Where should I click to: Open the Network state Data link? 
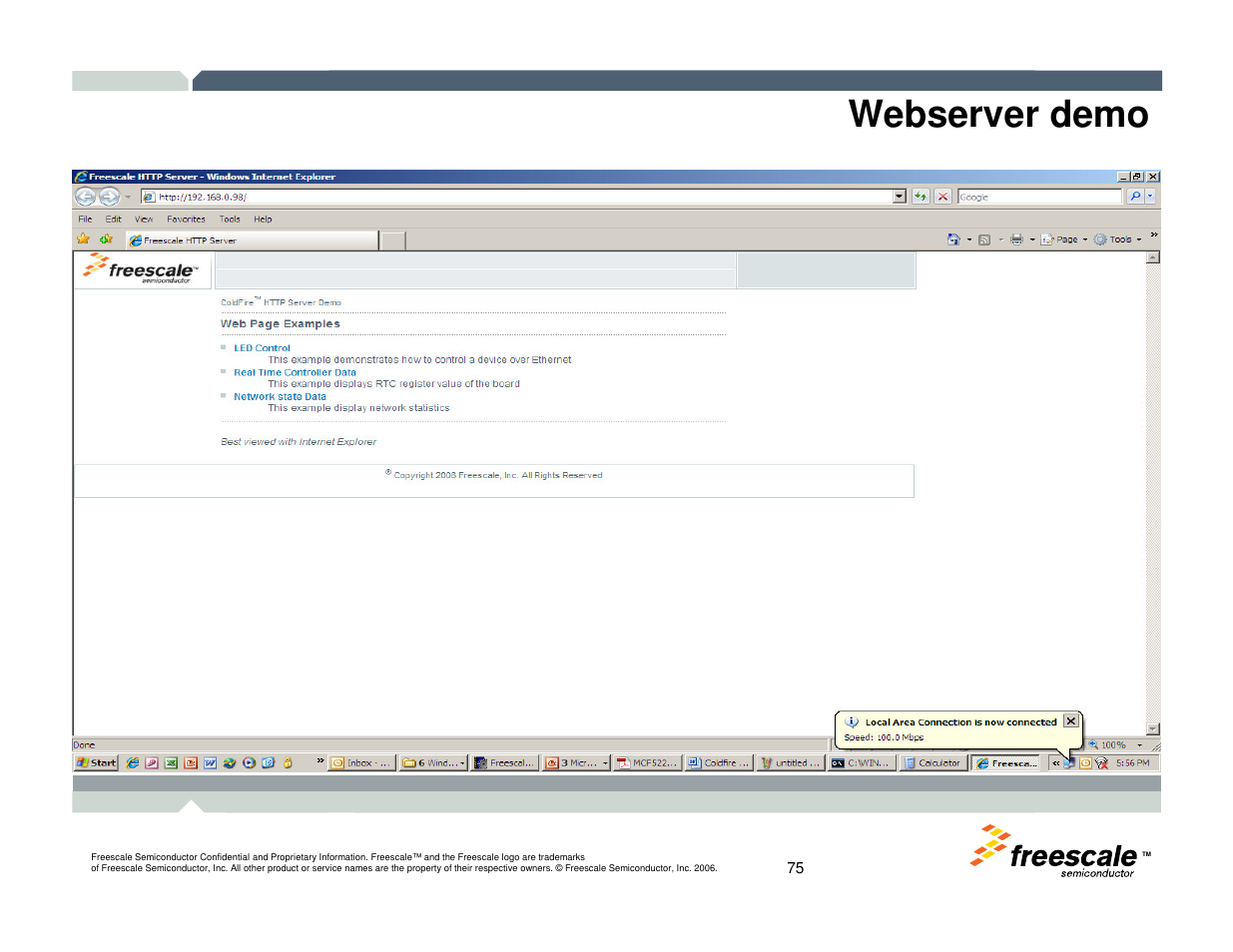point(280,396)
